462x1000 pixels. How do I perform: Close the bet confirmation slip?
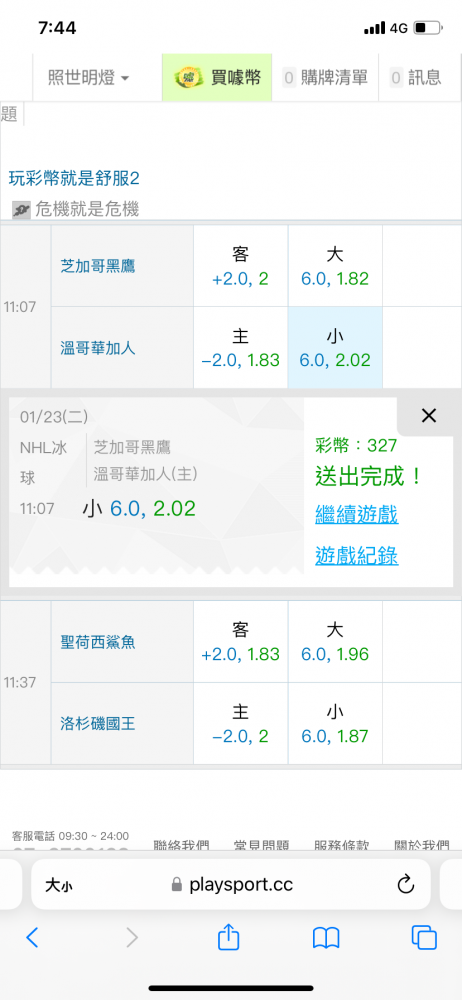[429, 416]
